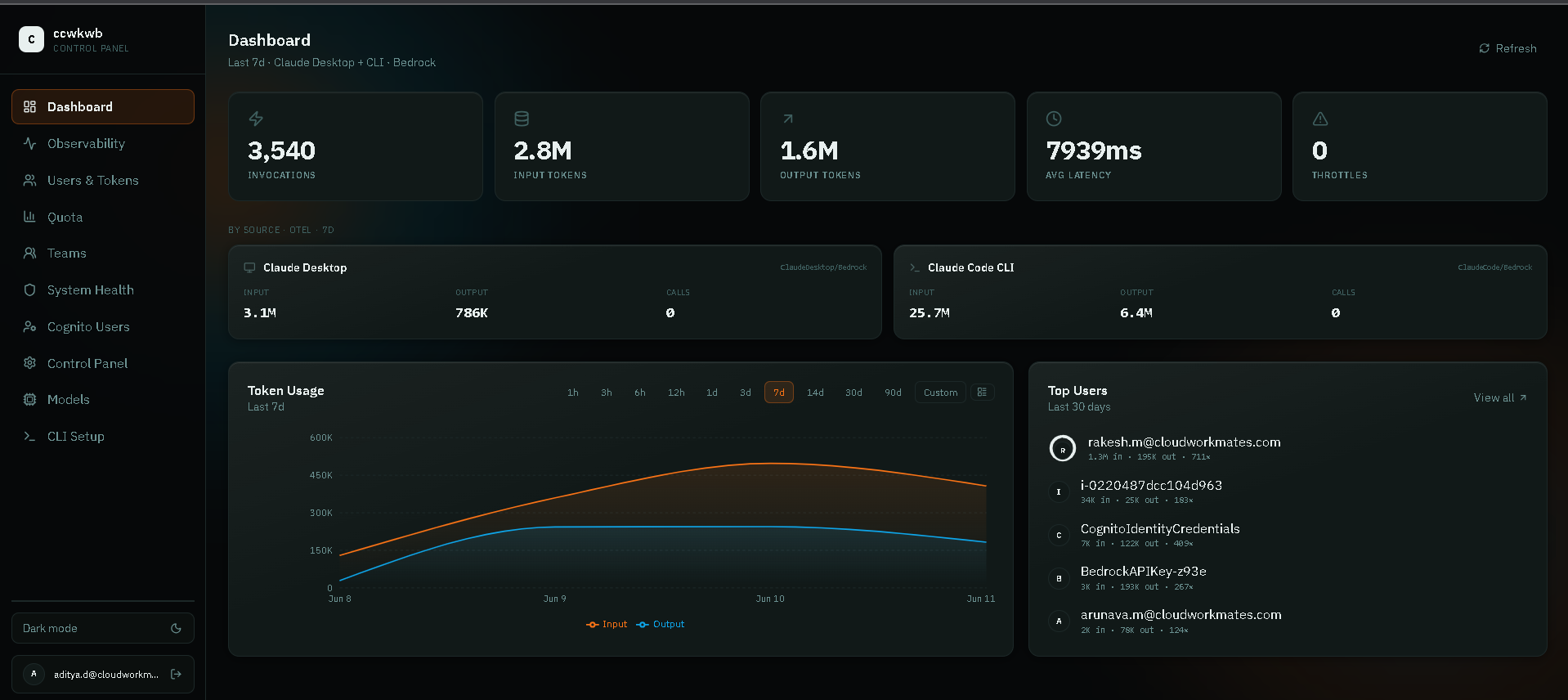Open System Health page
1568x700 pixels.
(103, 290)
